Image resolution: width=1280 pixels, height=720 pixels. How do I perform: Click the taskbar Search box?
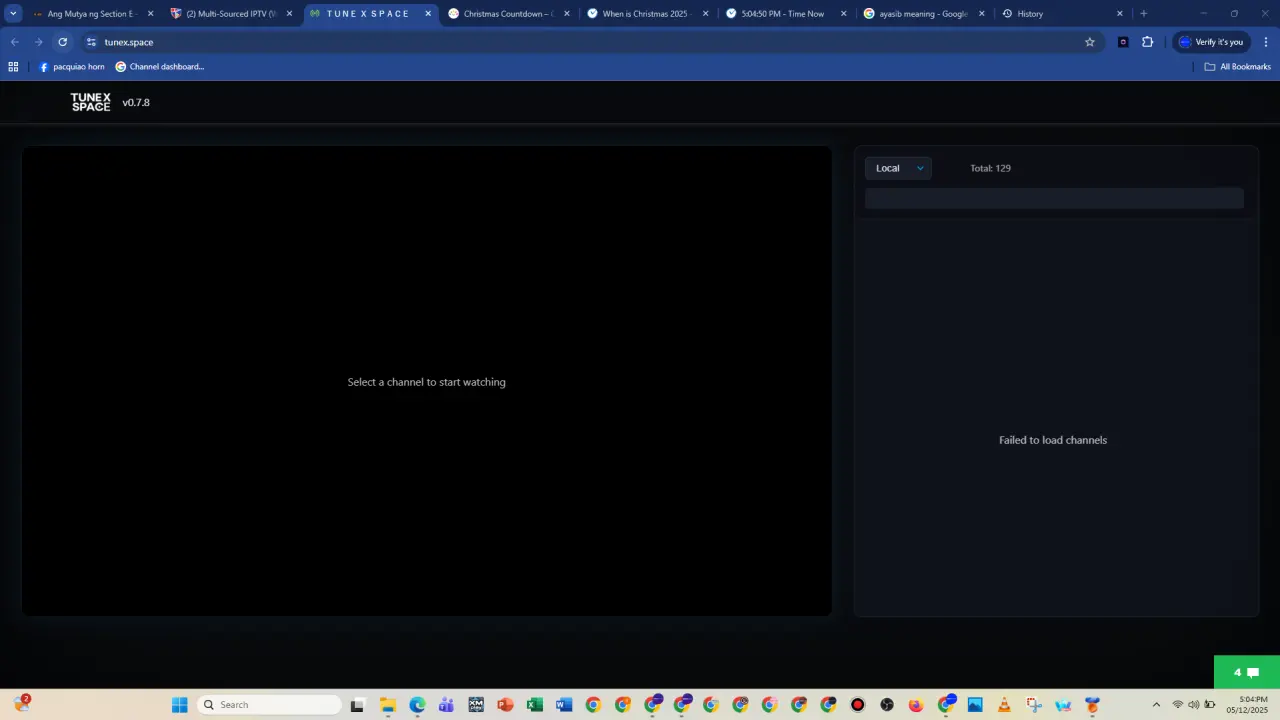270,705
